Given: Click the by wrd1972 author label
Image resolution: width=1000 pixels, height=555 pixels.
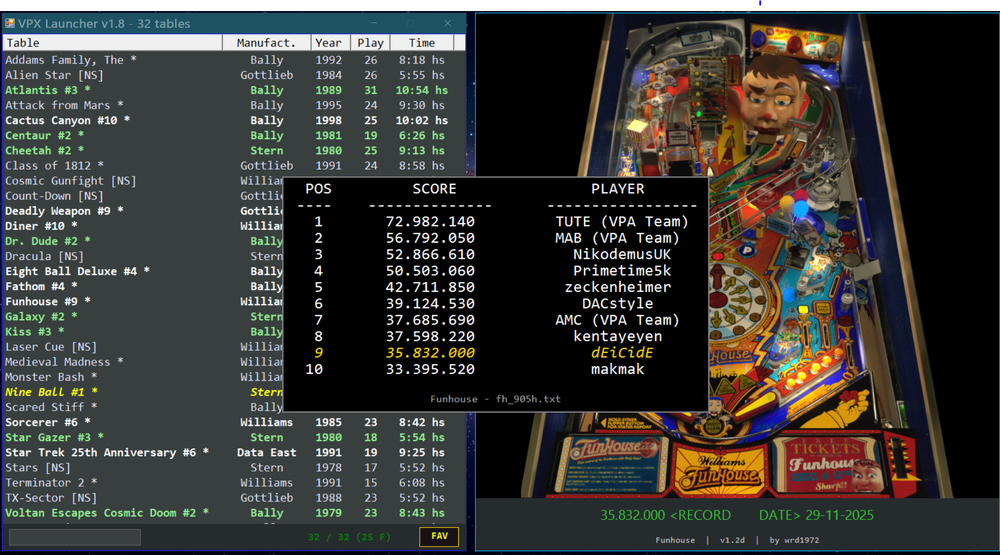Looking at the screenshot, I should pos(794,540).
